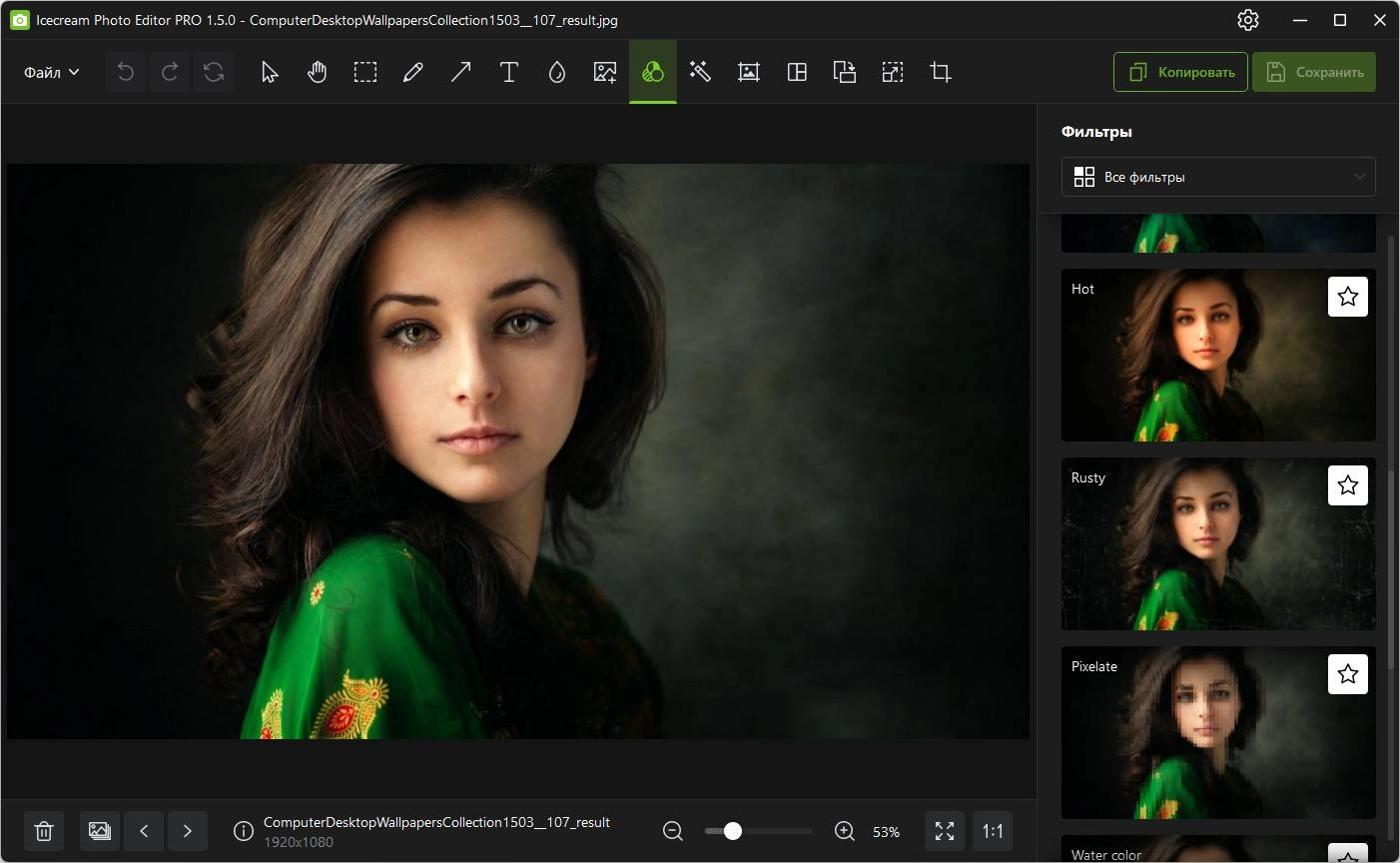Undo the last action
Image resolution: width=1400 pixels, height=863 pixels.
pyautogui.click(x=126, y=72)
